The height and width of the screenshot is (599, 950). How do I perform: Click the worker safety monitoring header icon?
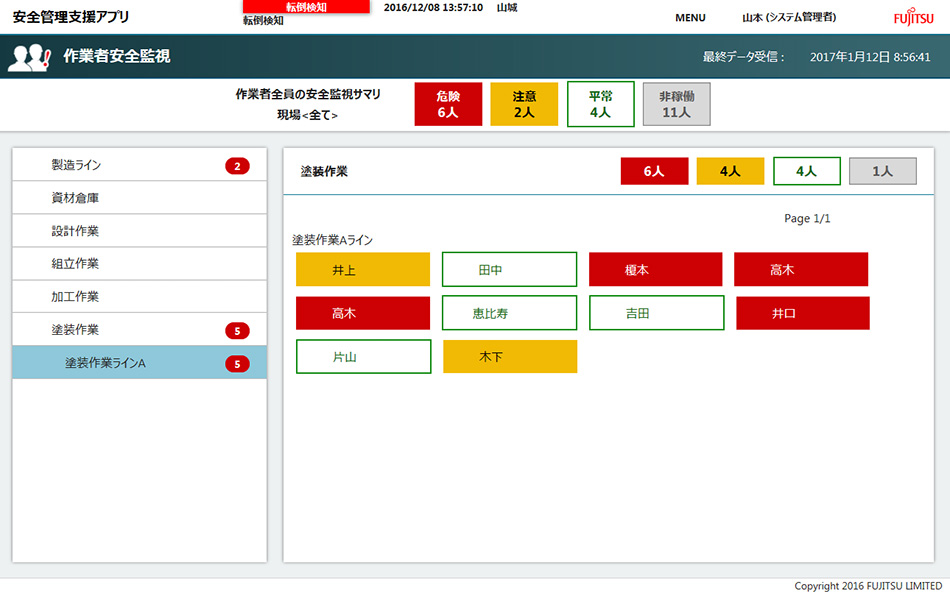tap(29, 57)
